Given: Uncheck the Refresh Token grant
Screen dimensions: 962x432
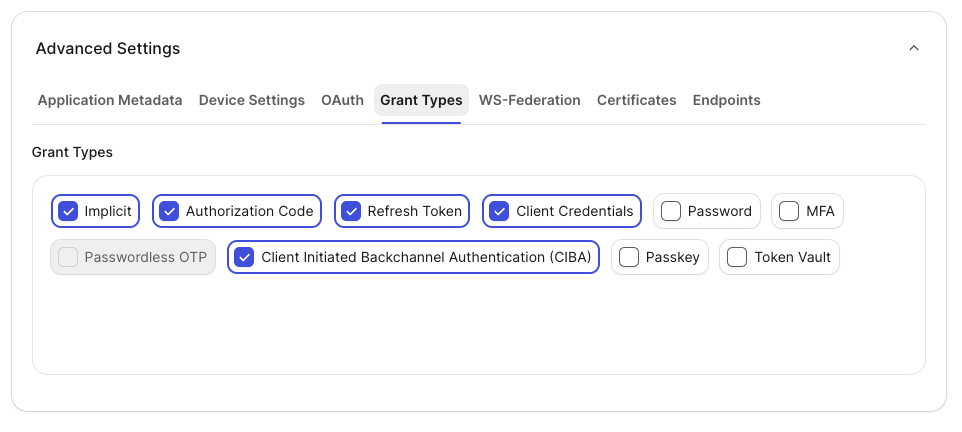Looking at the screenshot, I should 351,211.
